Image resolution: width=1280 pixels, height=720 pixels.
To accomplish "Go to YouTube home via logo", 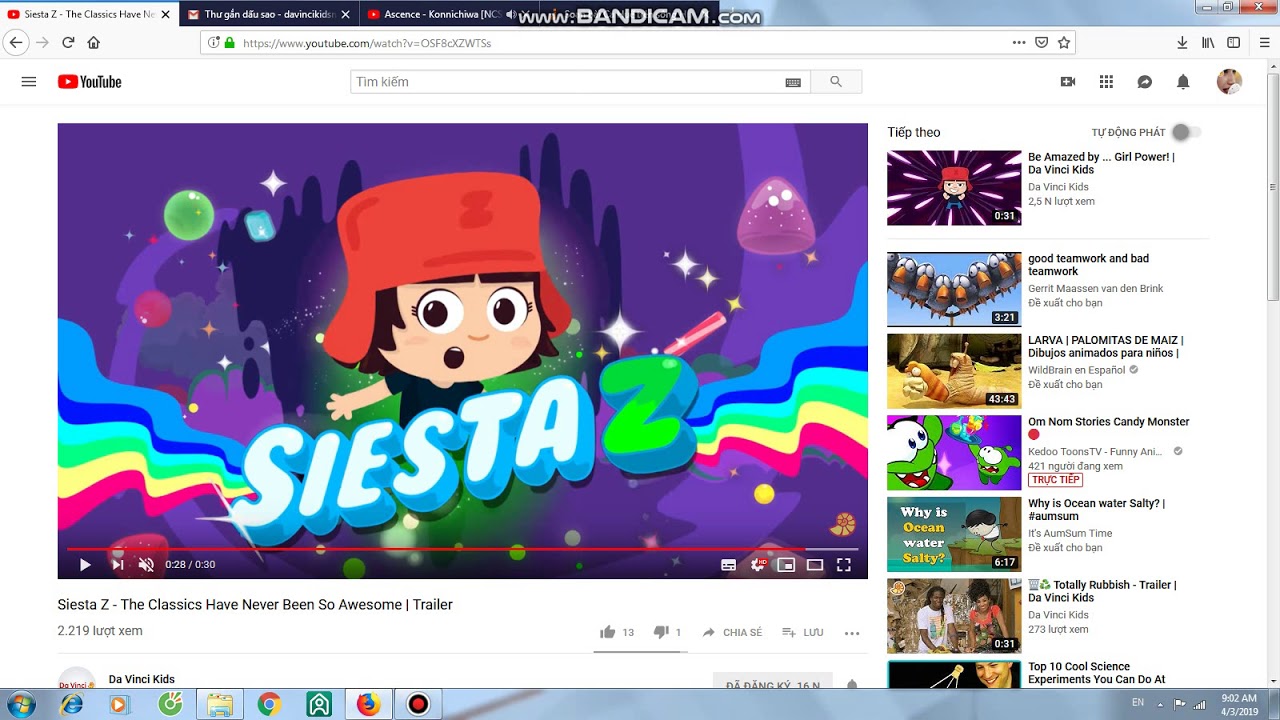I will 90,82.
